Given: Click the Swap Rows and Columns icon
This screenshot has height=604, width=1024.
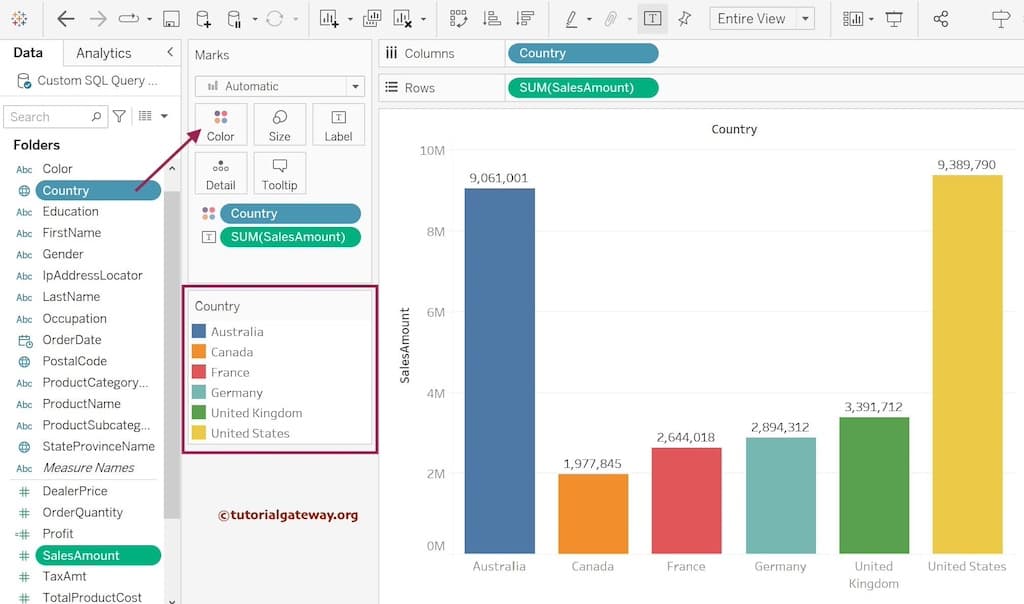Looking at the screenshot, I should 459,19.
